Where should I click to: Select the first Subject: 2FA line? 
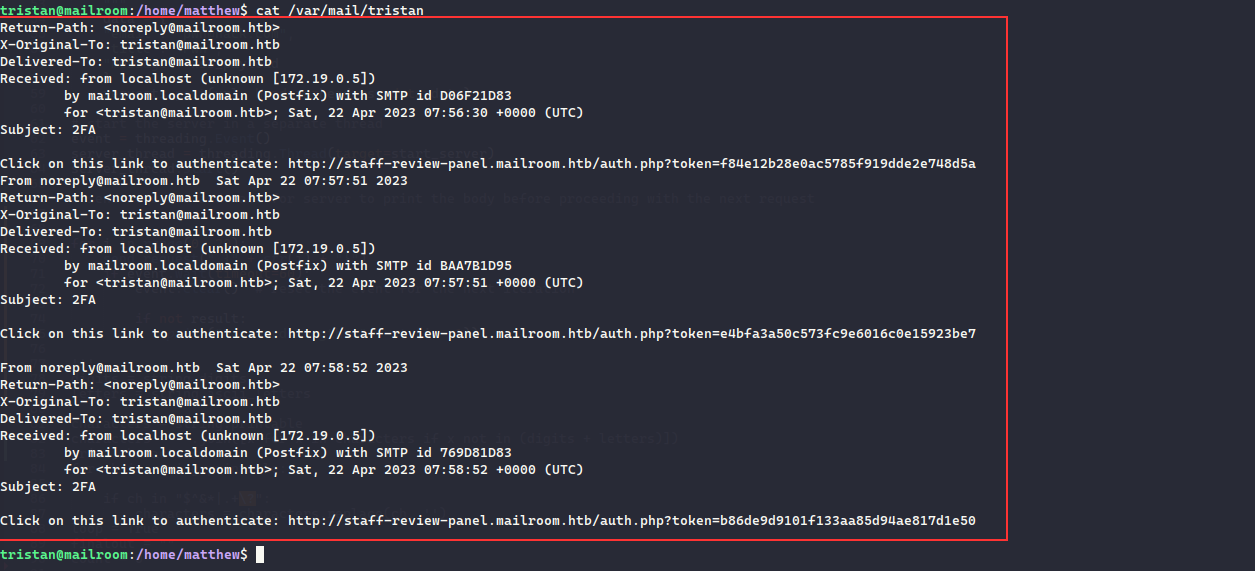(x=48, y=129)
